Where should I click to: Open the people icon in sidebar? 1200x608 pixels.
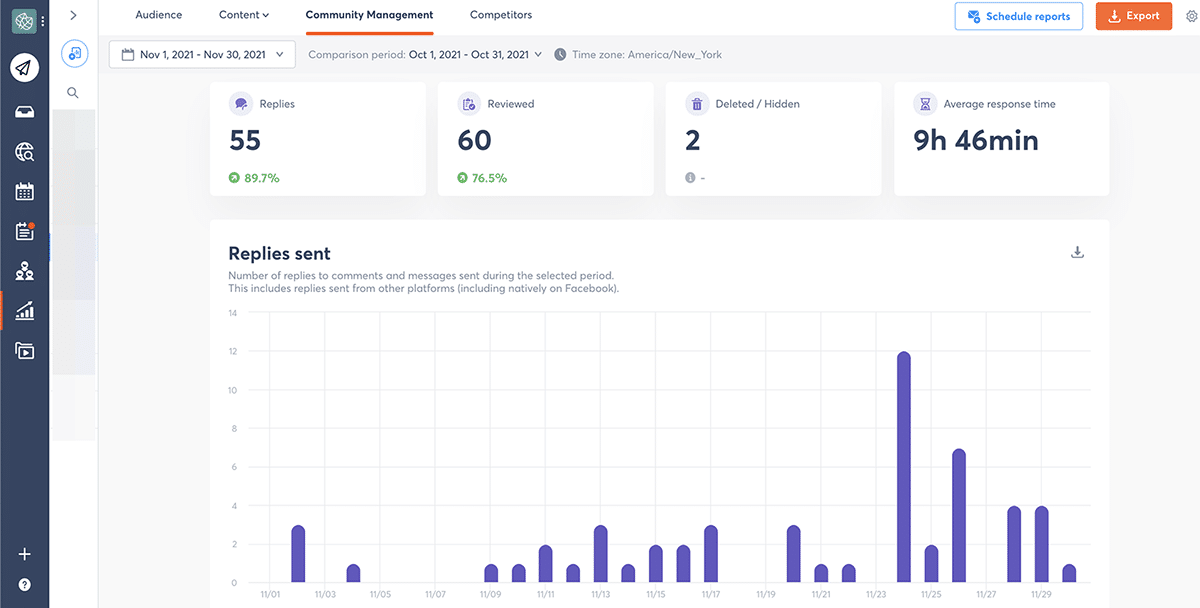(x=24, y=272)
